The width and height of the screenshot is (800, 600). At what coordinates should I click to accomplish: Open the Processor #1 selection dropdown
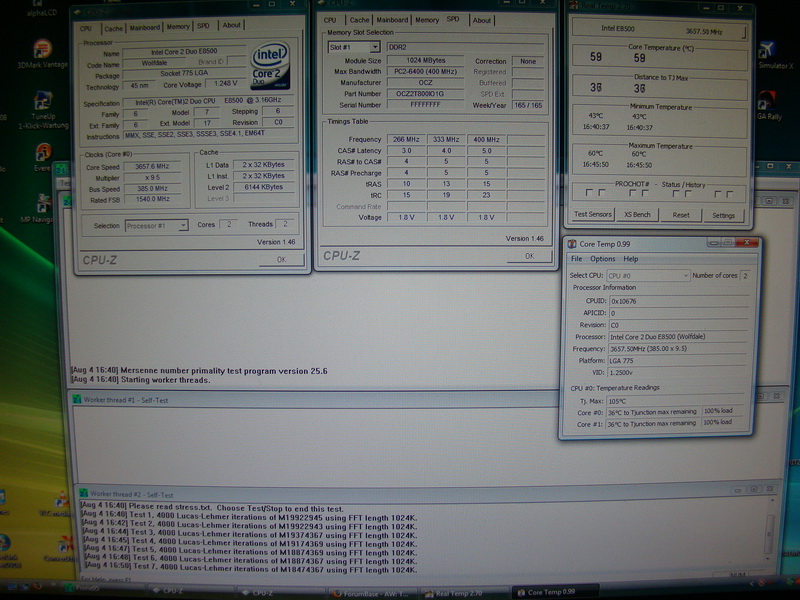(x=183, y=226)
